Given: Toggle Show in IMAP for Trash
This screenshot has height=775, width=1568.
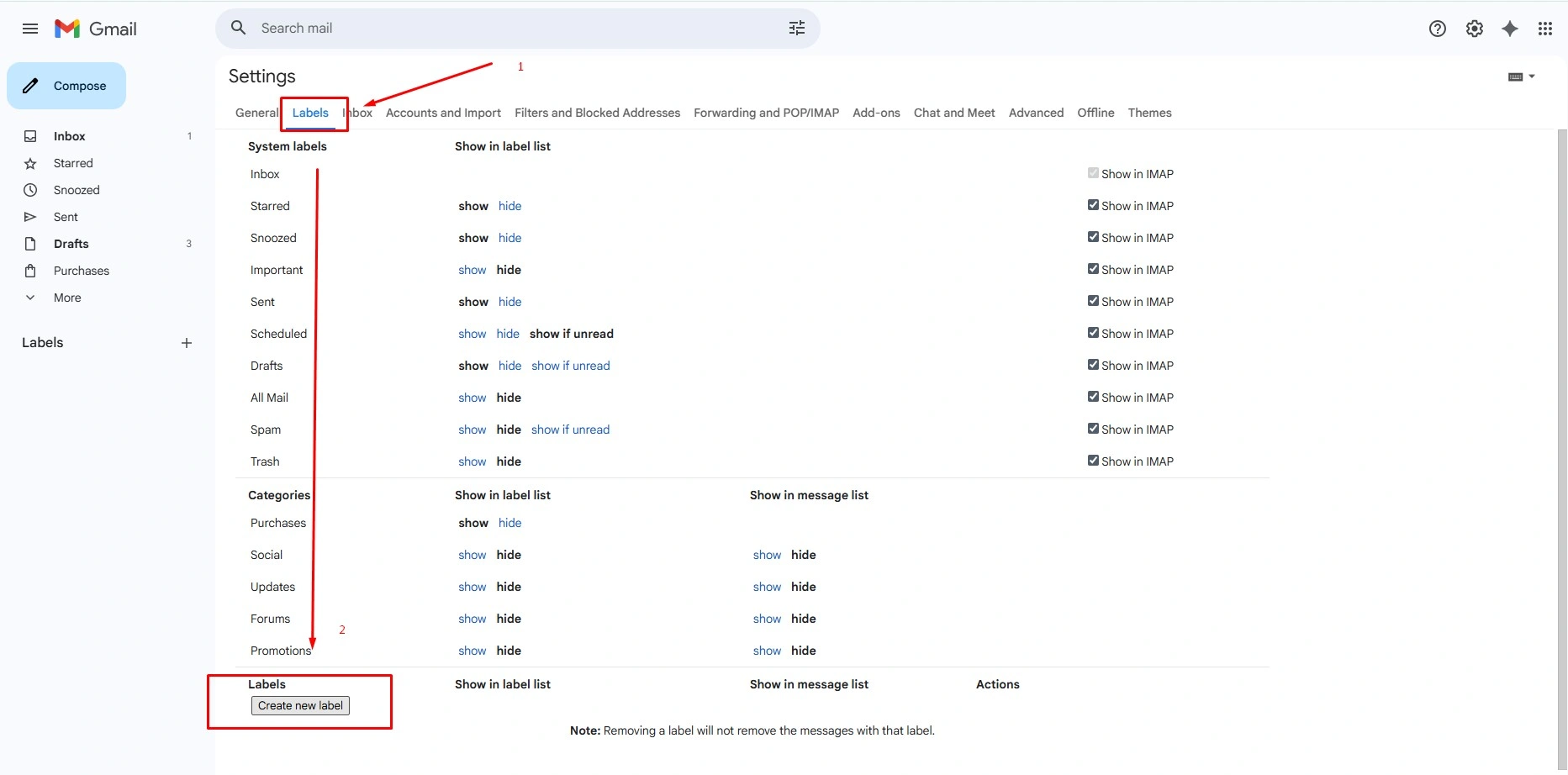Looking at the screenshot, I should 1093,461.
